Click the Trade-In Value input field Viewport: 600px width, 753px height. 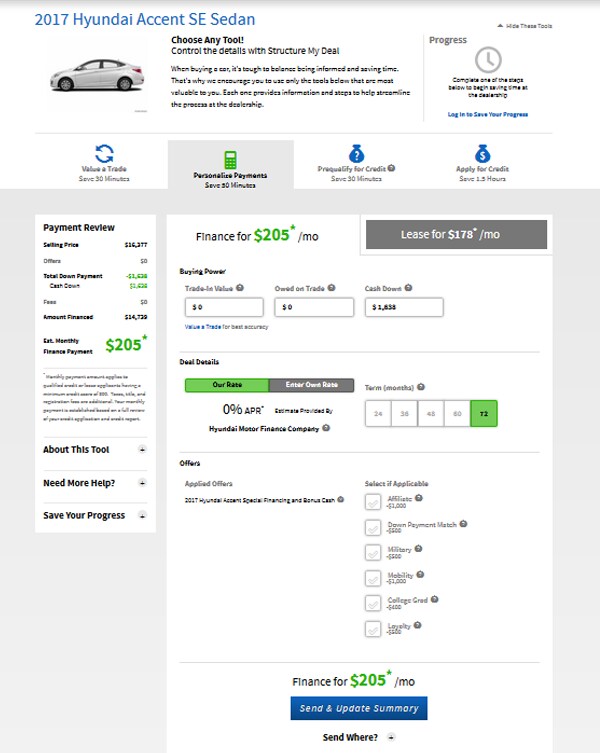224,307
